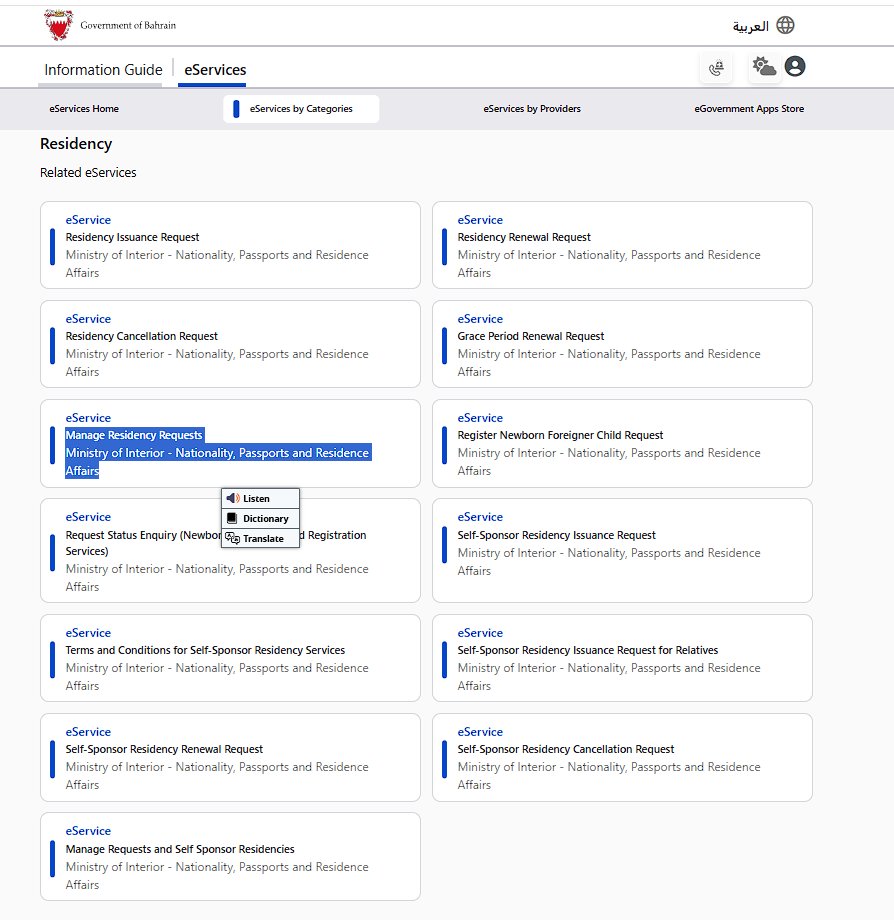
Task: Select the eServices tab
Action: [213, 70]
